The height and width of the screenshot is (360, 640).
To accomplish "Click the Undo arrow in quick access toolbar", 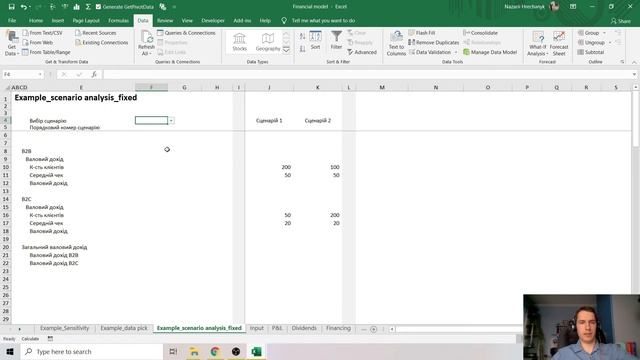I will point(24,7).
